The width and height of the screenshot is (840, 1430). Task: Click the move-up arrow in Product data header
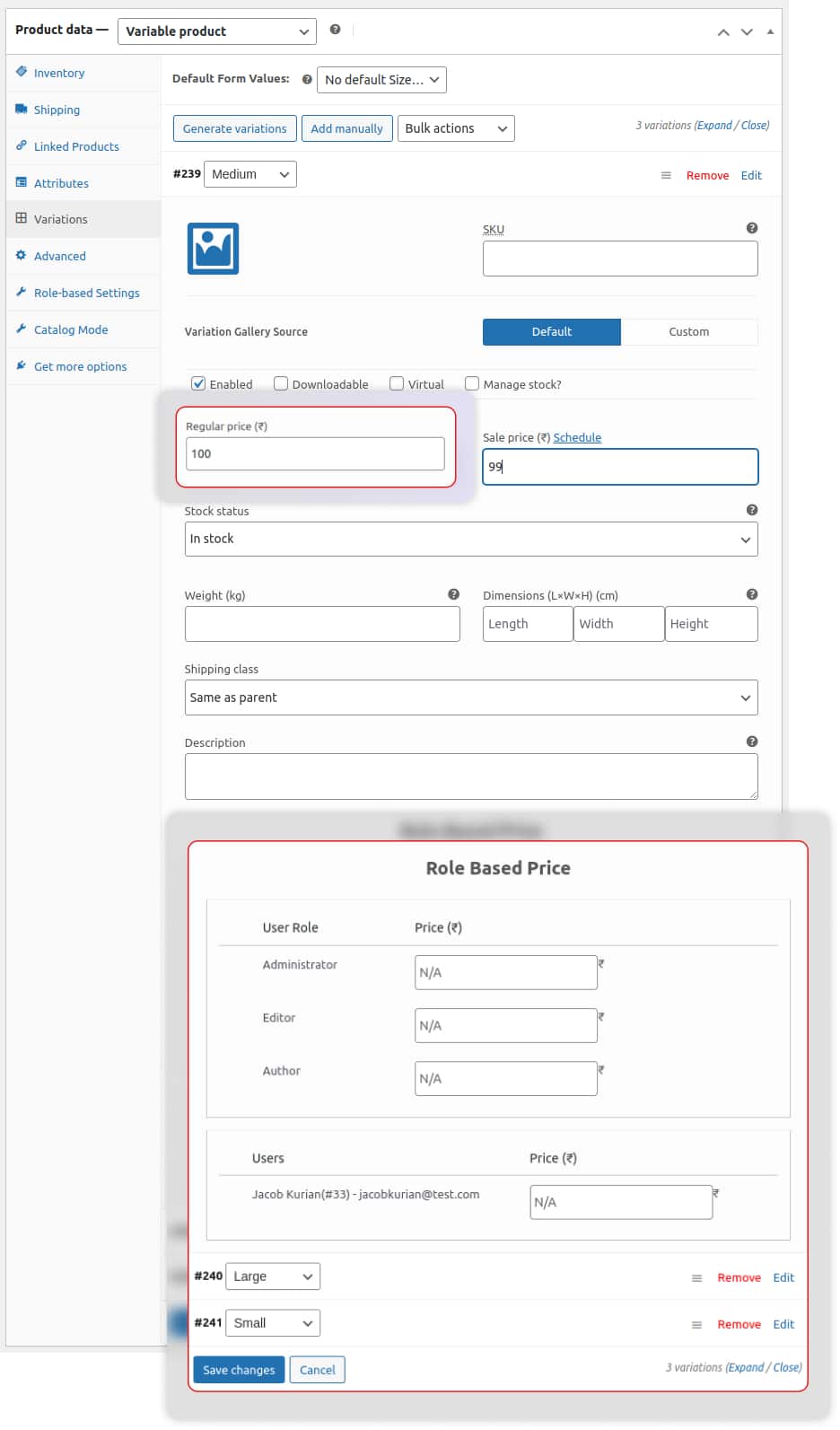tap(723, 32)
